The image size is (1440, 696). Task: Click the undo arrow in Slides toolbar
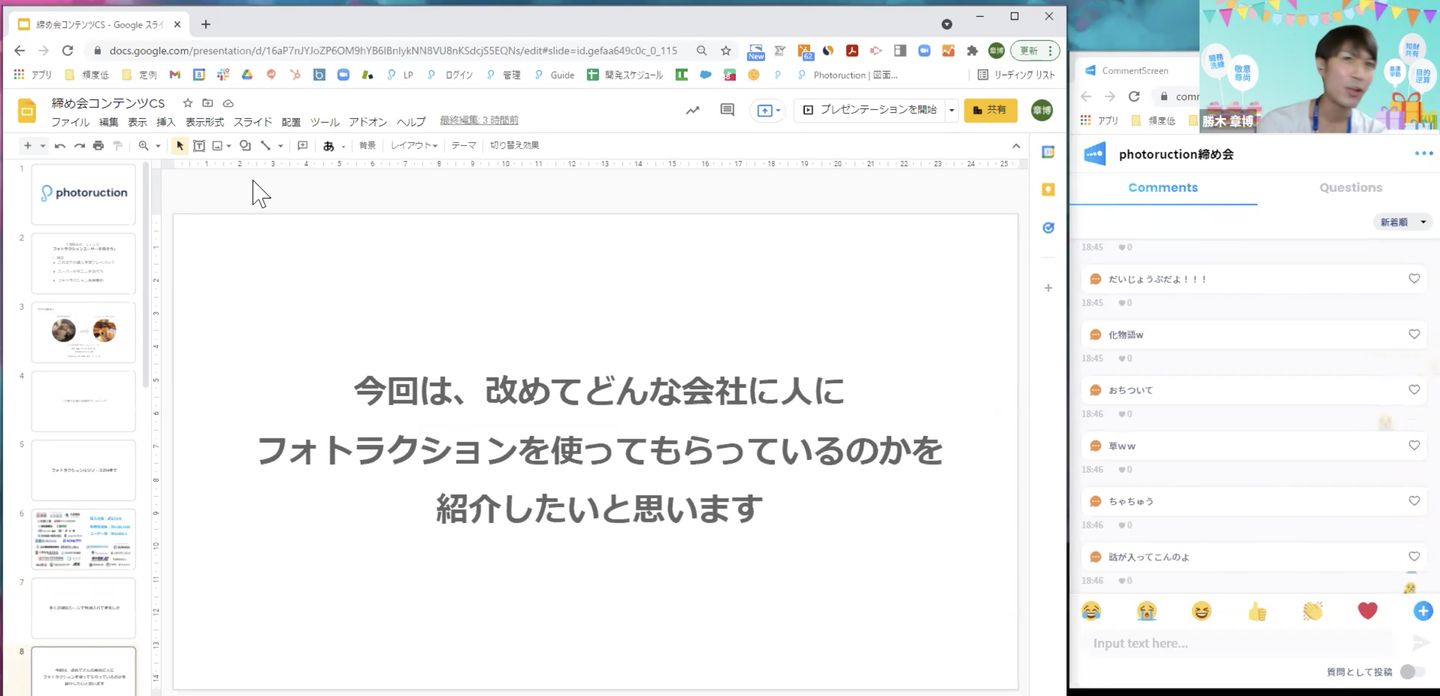(x=60, y=146)
